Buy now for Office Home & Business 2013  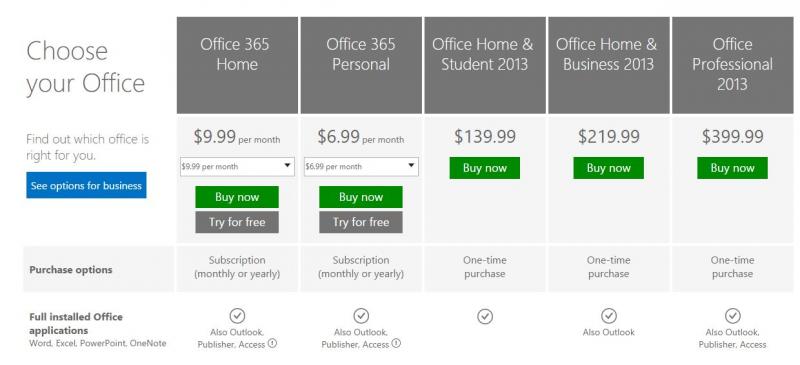[609, 168]
